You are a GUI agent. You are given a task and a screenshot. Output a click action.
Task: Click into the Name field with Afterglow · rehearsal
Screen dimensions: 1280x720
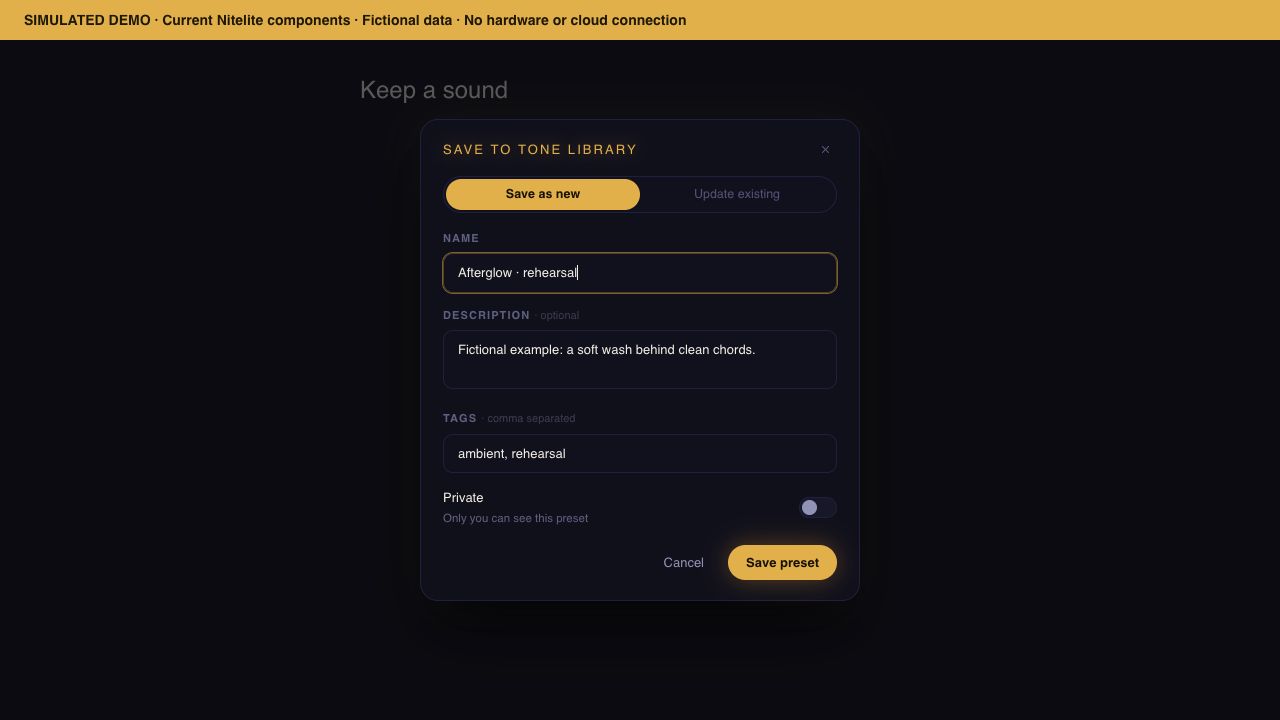coord(640,273)
